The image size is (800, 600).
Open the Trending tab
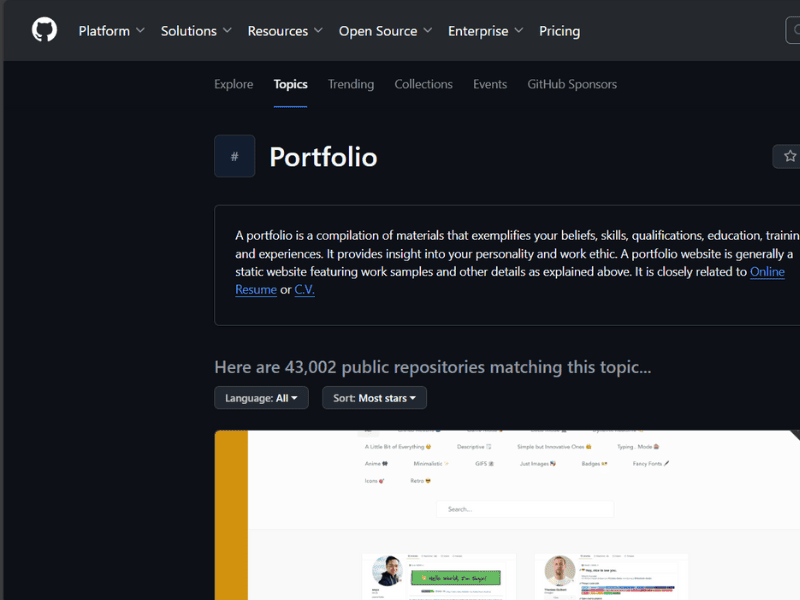click(x=351, y=84)
